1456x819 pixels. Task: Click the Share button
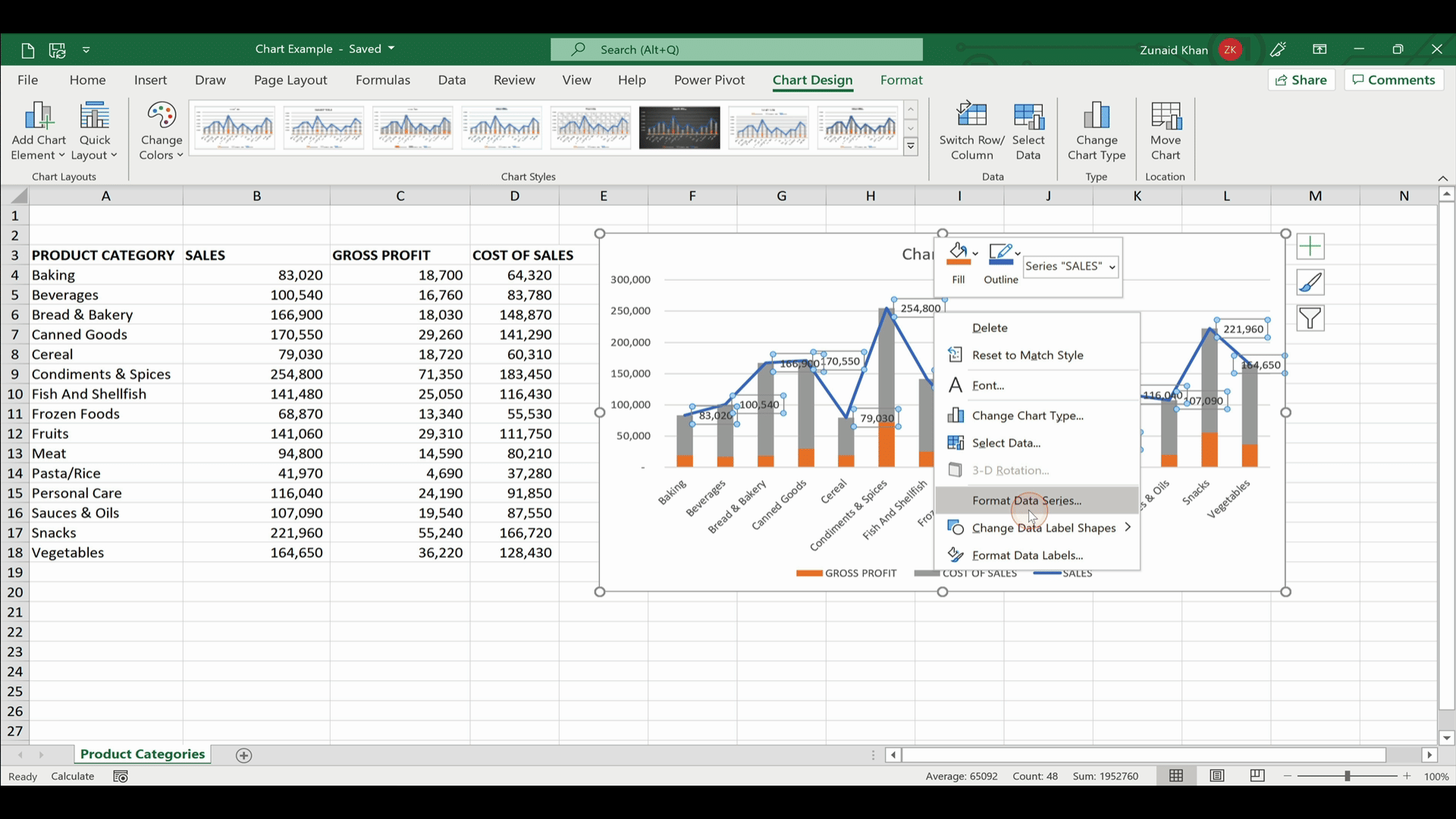point(1301,80)
